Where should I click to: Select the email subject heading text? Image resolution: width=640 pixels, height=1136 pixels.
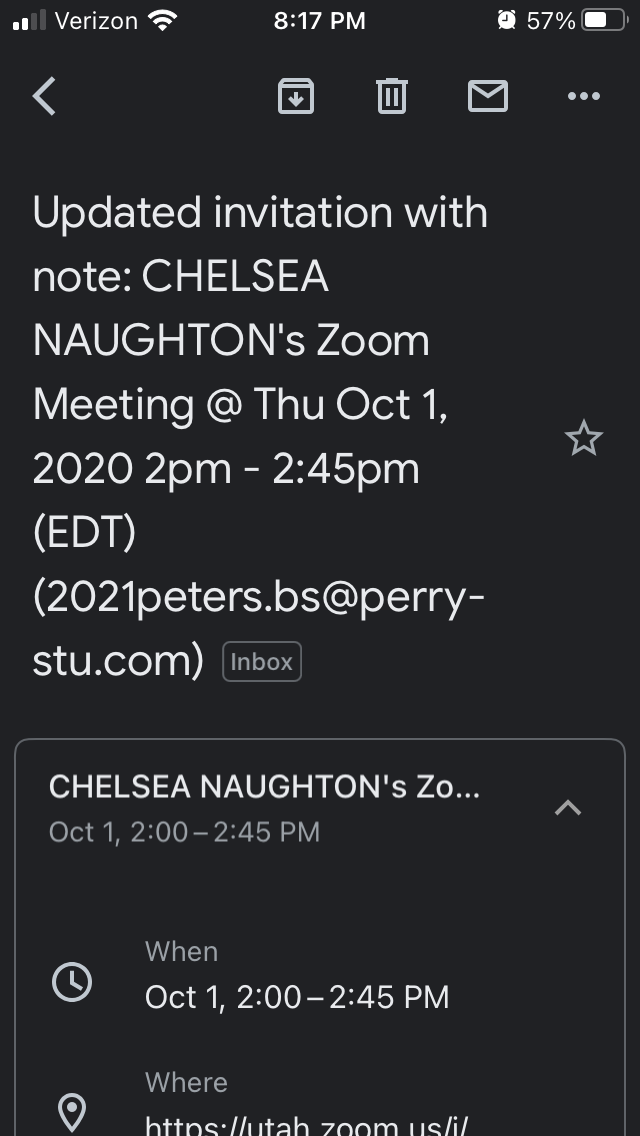pos(260,436)
